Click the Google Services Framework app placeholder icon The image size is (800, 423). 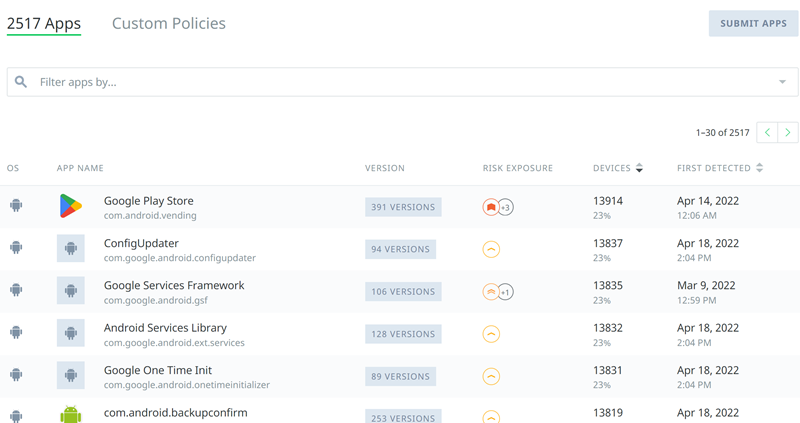70,291
